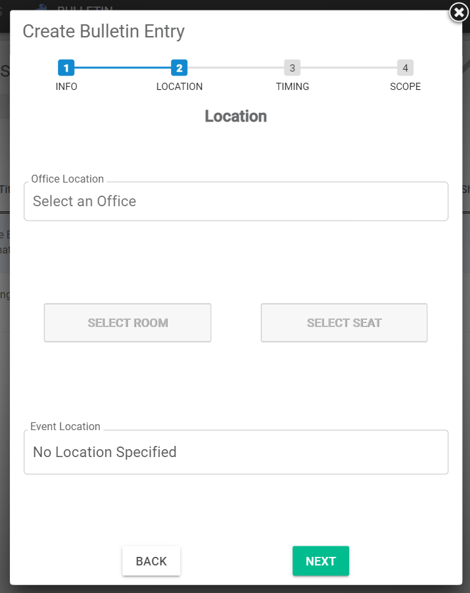
Task: Click the SELECT SEAT button
Action: click(344, 323)
